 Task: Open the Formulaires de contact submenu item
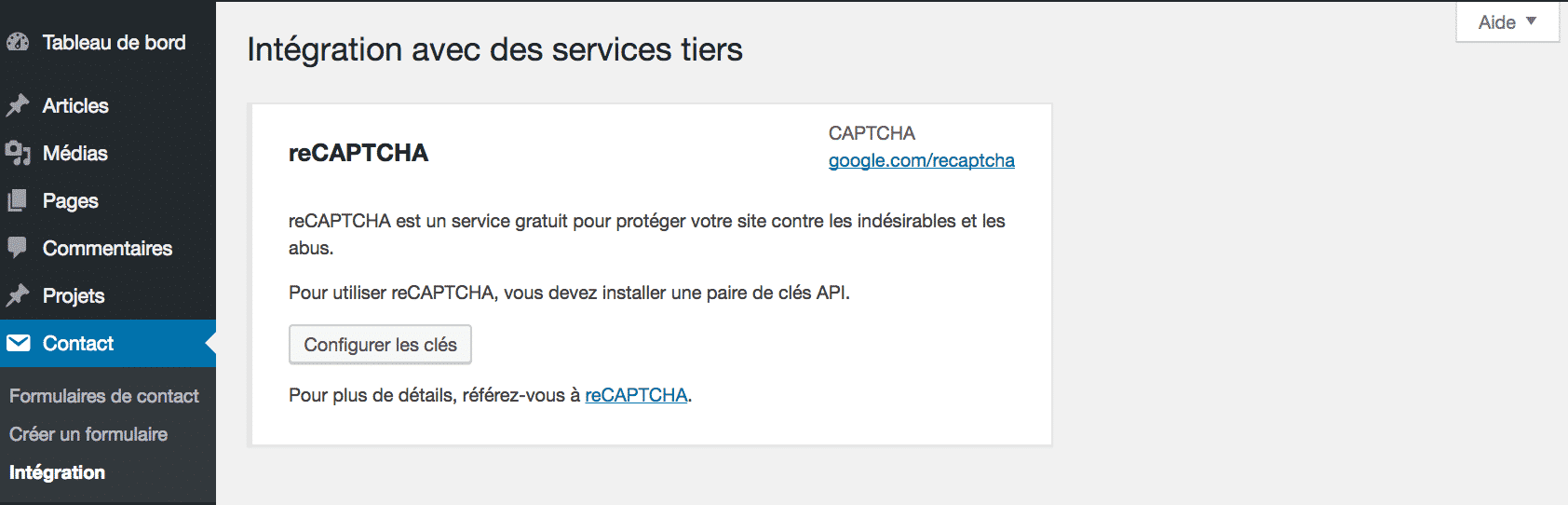tap(104, 396)
